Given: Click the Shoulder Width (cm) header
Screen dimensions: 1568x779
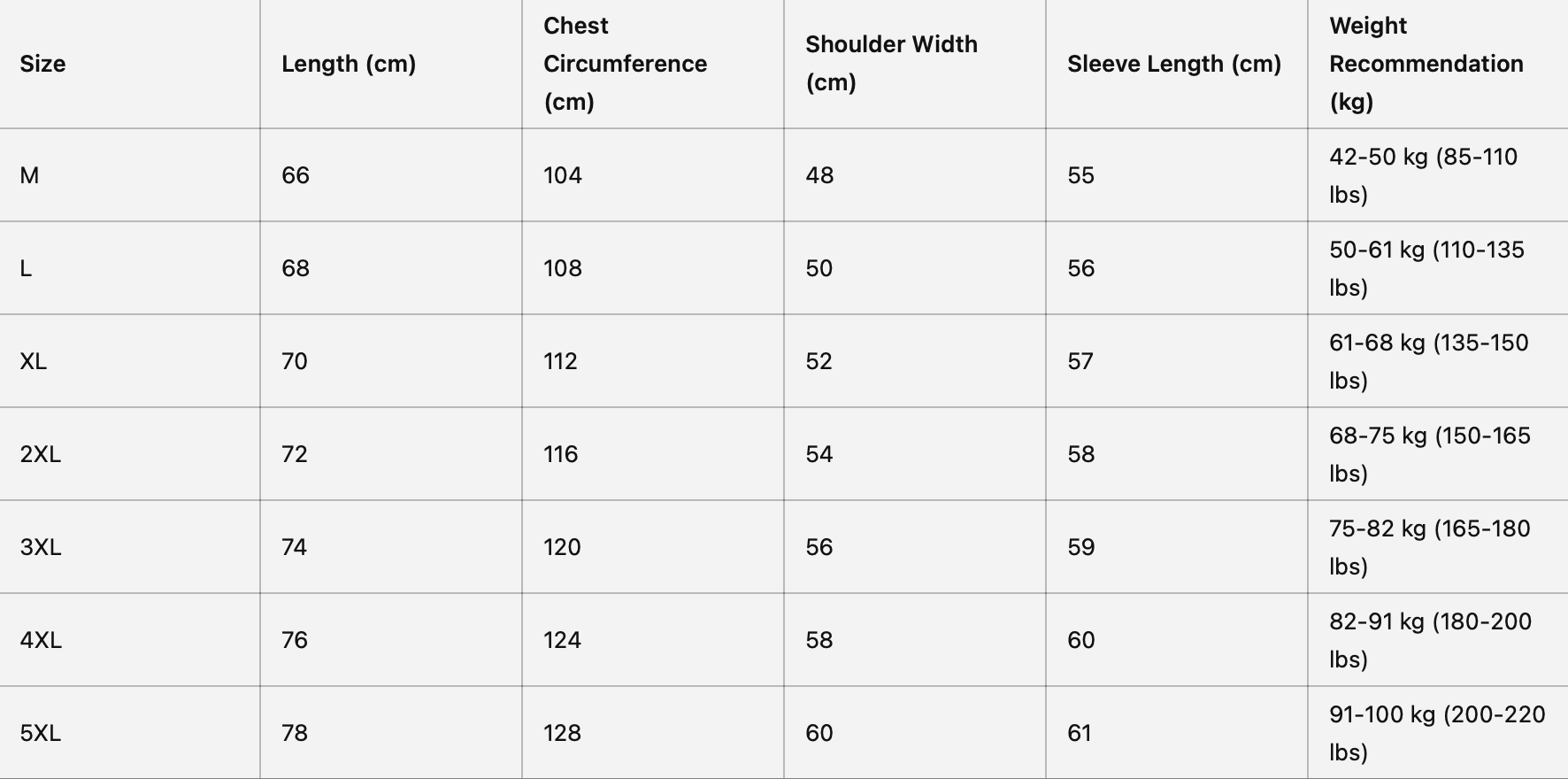Looking at the screenshot, I should [891, 64].
